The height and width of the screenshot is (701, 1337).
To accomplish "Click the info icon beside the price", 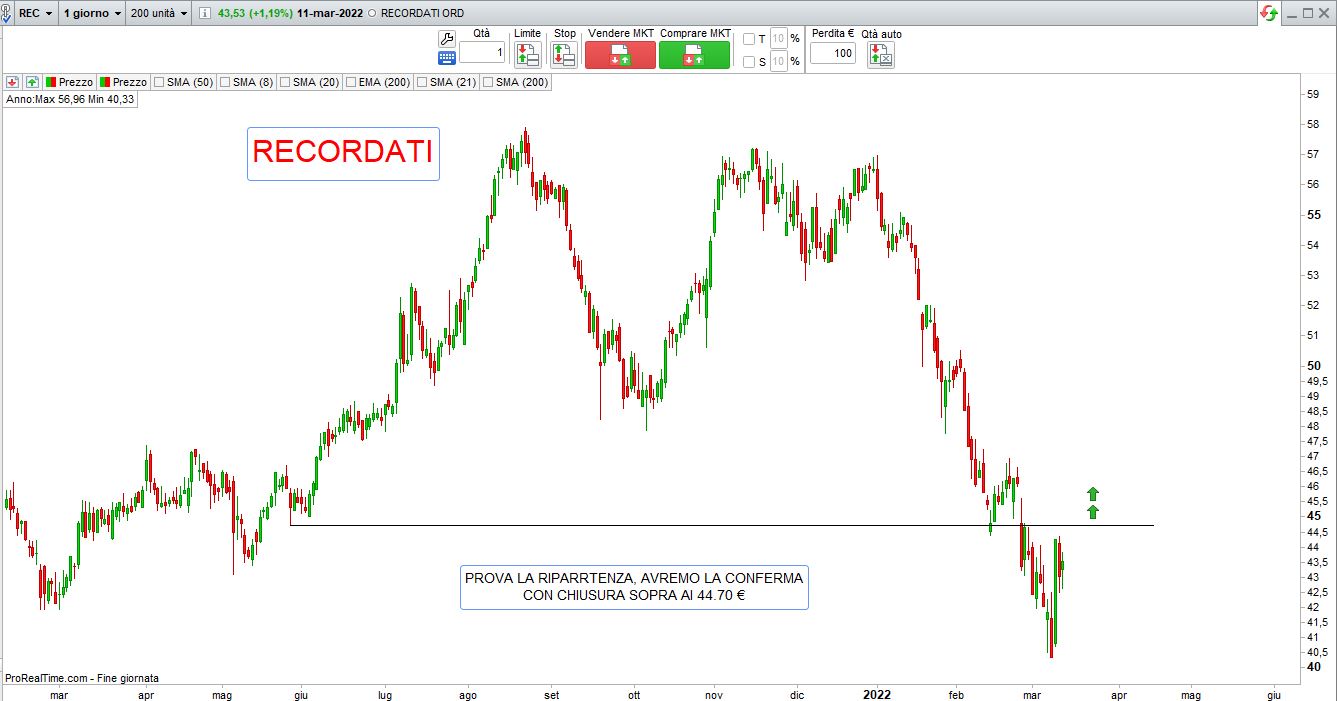I will tap(205, 14).
